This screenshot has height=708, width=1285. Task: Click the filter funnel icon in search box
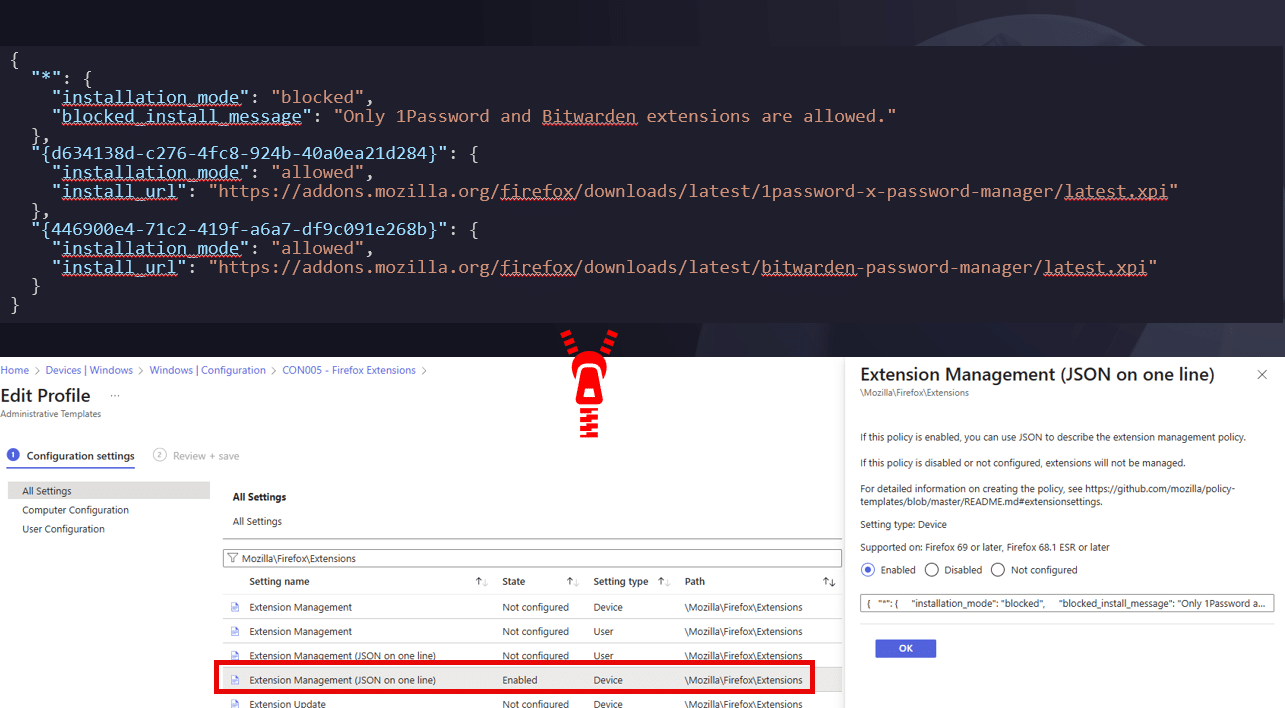[x=232, y=558]
